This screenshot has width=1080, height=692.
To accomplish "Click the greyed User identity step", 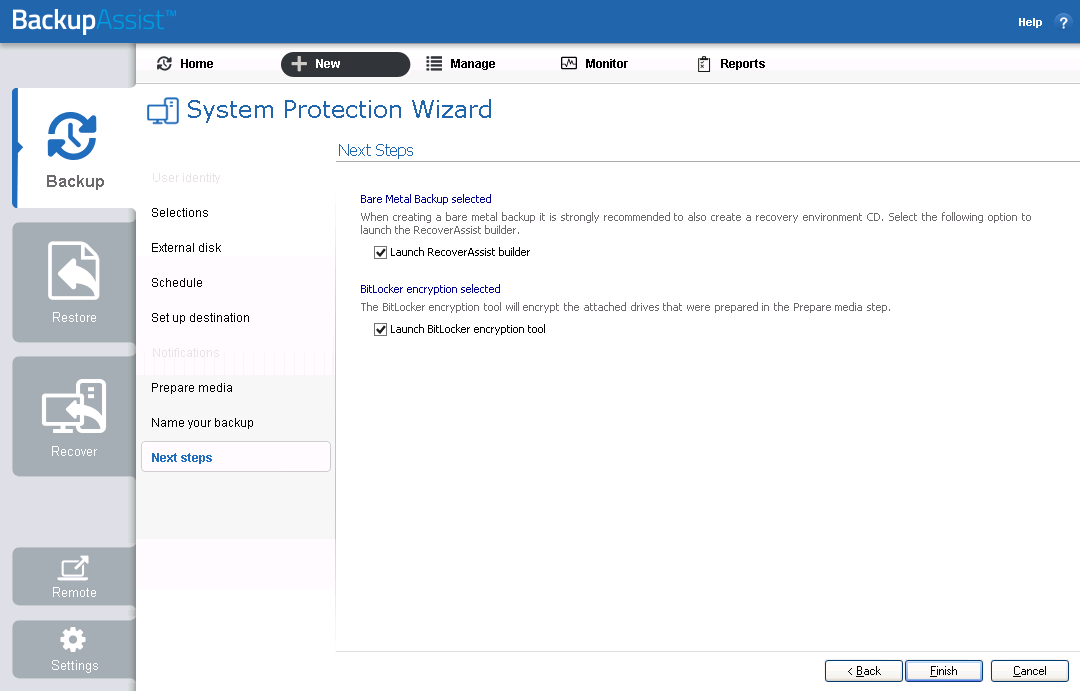I will [186, 178].
